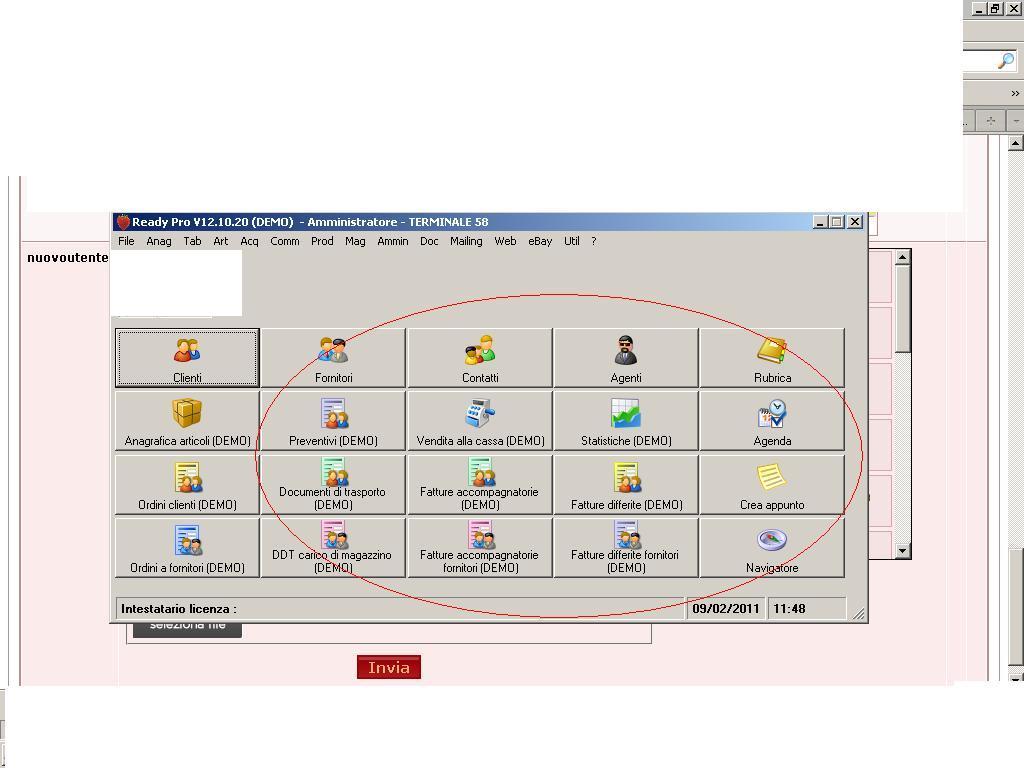This screenshot has height=768, width=1024.
Task: Open Fatture differite (DEMO)
Action: [x=626, y=485]
